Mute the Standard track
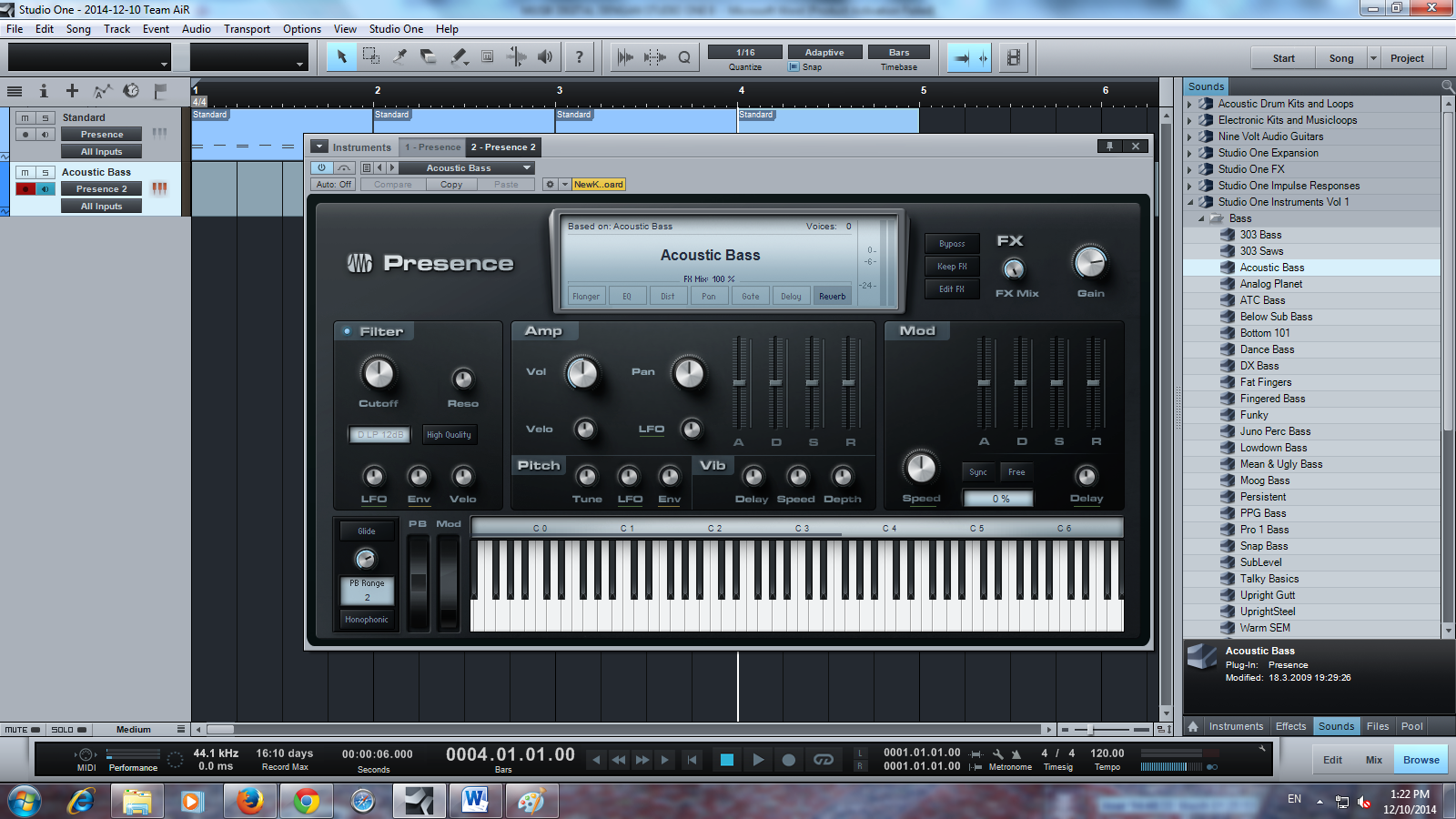The image size is (1456, 819). tap(25, 117)
